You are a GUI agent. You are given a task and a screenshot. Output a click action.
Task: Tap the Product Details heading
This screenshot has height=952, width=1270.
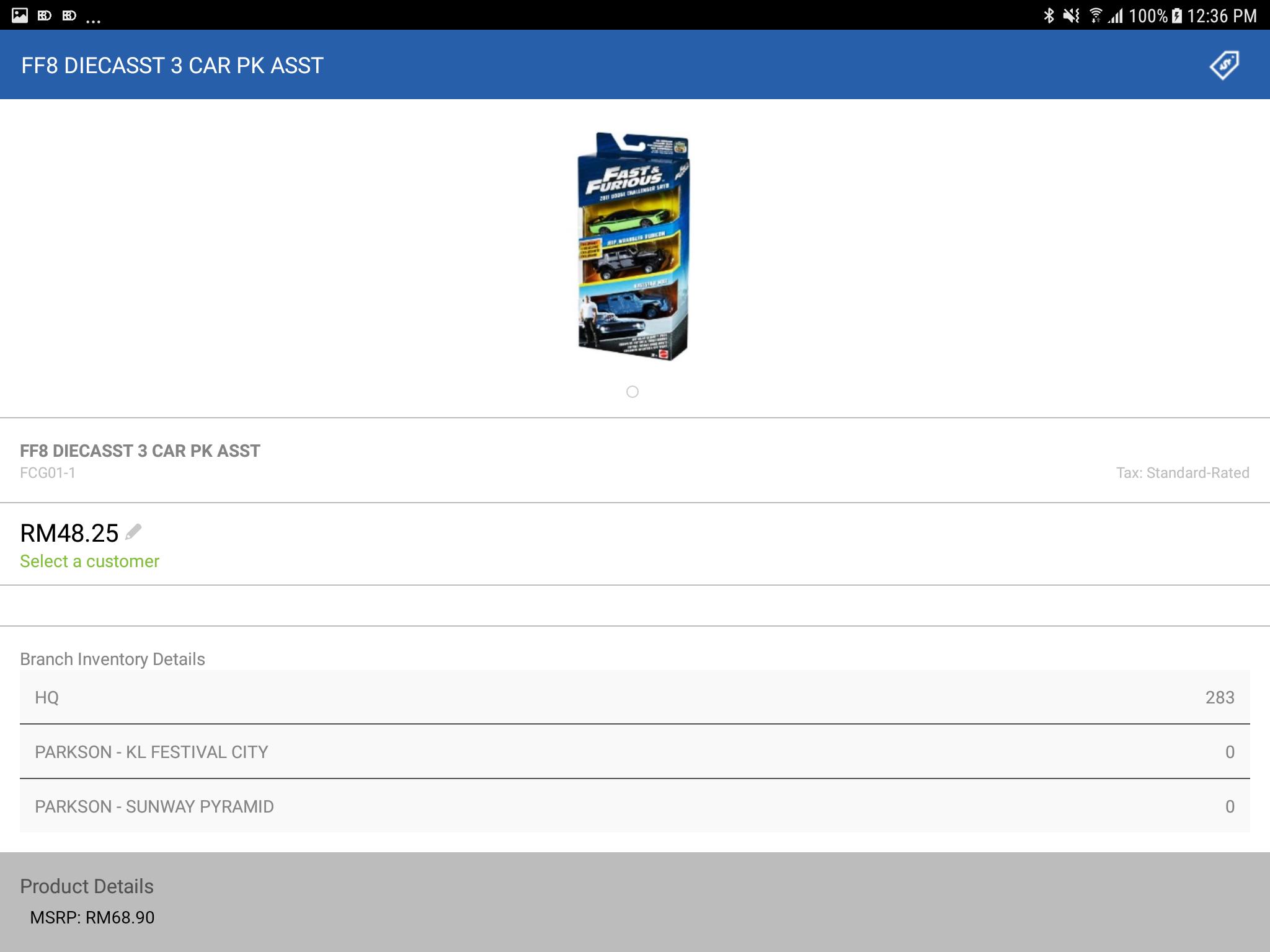[x=87, y=886]
